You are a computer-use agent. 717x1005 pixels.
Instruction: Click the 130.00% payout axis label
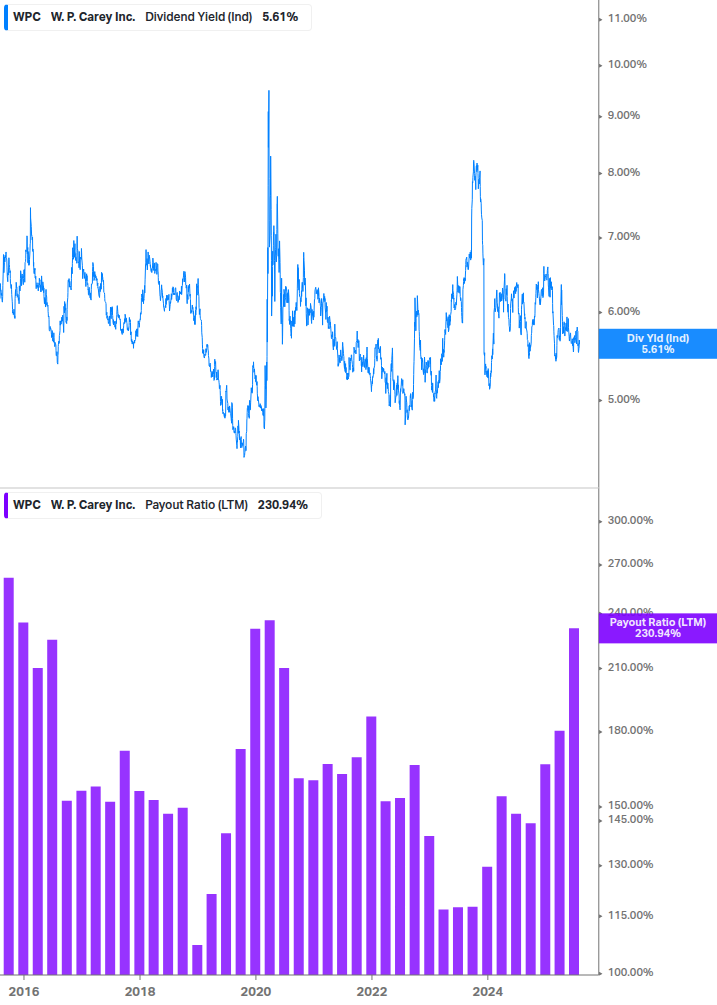click(x=630, y=865)
